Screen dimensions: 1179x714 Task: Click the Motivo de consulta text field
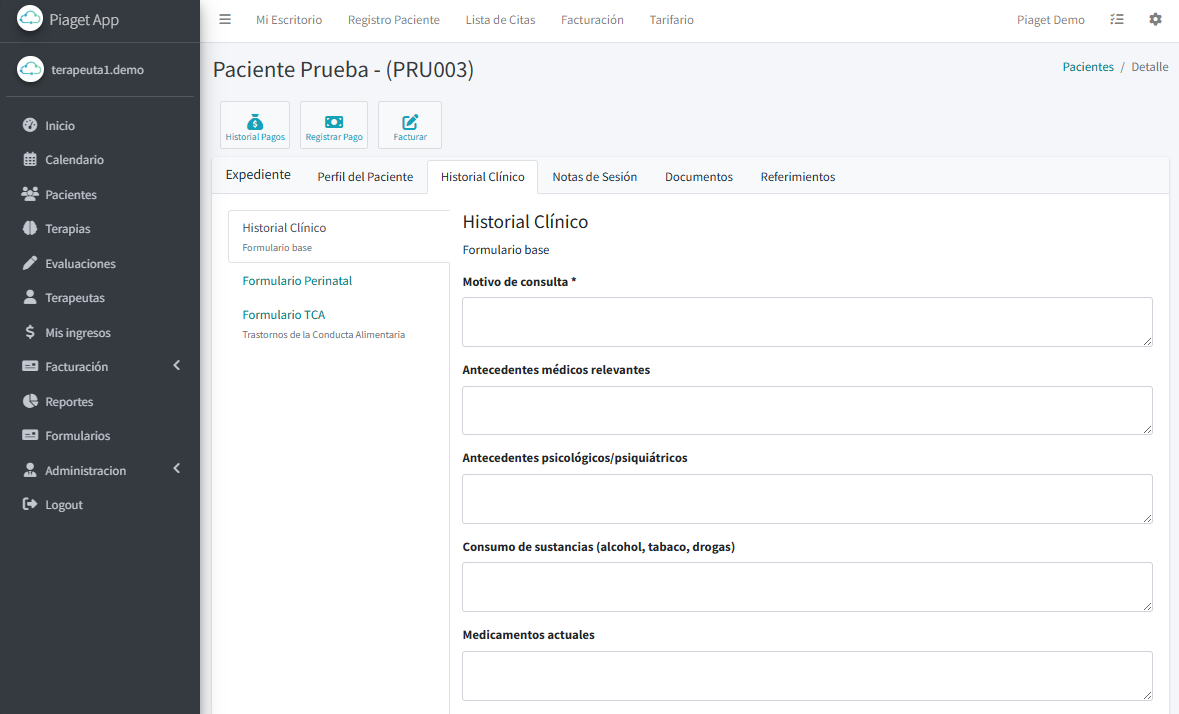point(806,322)
